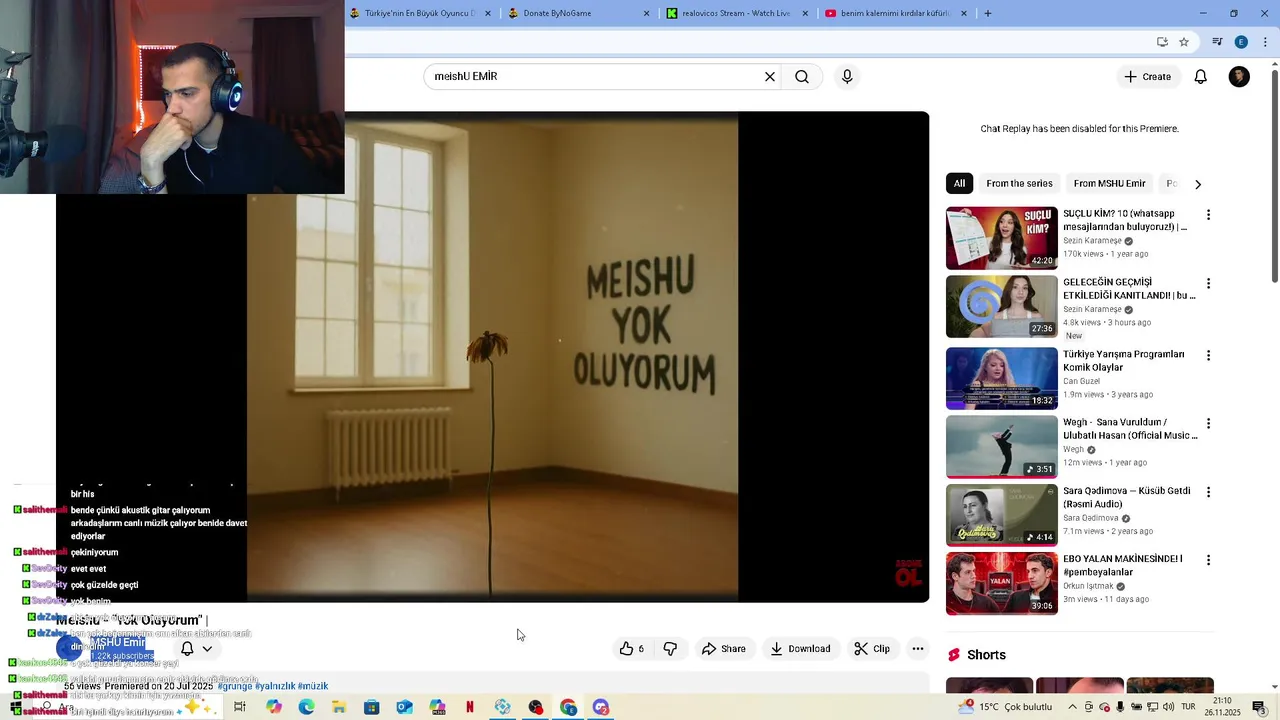Viewport: 1280px width, 720px height.
Task: Open Netflix from the taskbar
Action: 470,707
